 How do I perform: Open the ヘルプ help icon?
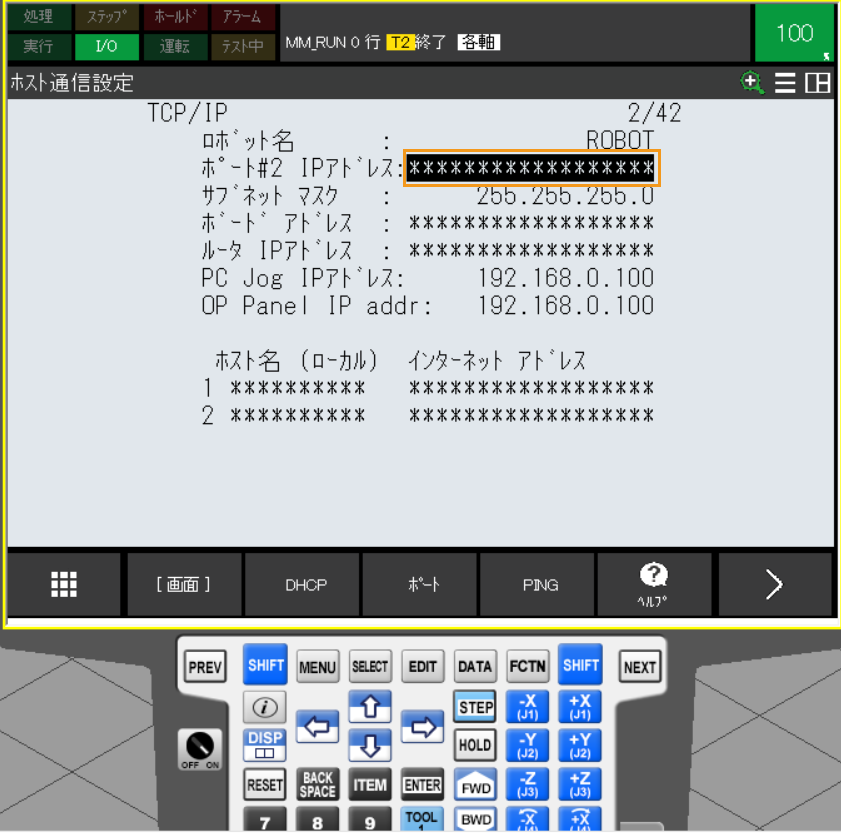[654, 584]
